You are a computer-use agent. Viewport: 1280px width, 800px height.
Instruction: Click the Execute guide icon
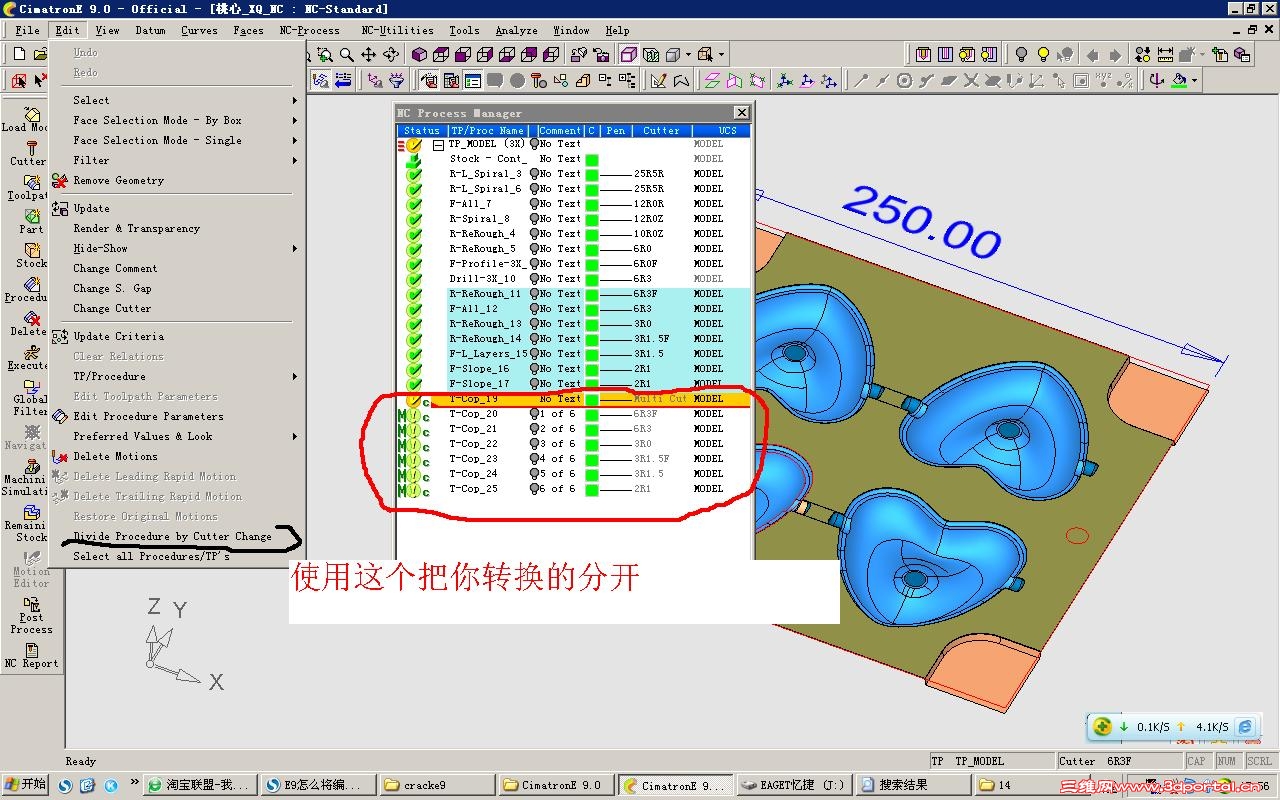click(31, 352)
